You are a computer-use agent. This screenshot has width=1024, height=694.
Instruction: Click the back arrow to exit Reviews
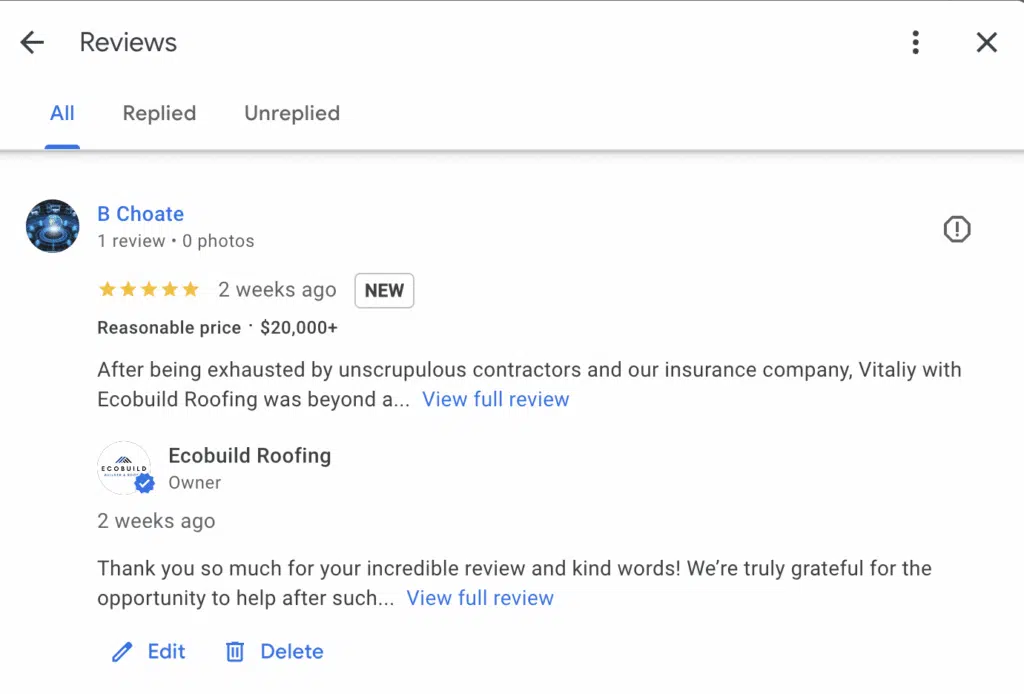(32, 42)
